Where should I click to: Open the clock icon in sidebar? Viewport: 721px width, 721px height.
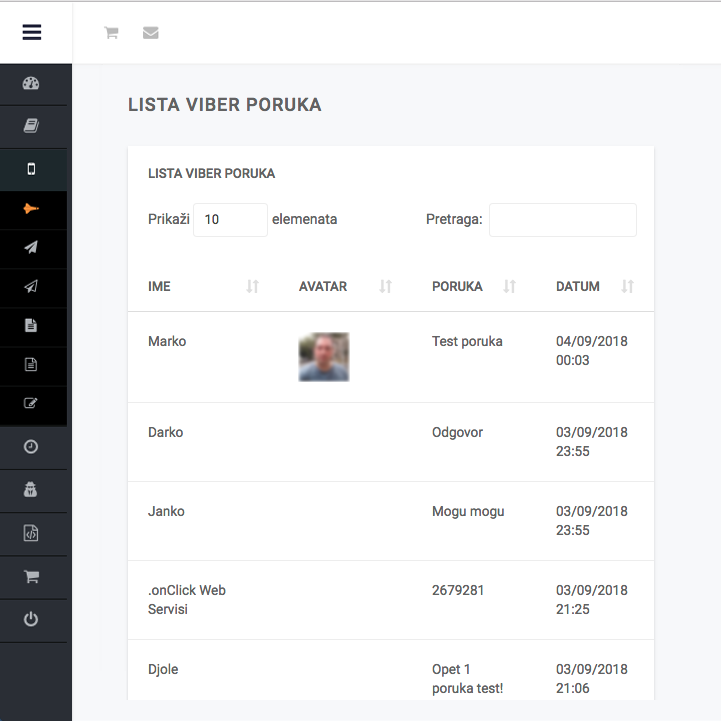[31, 447]
